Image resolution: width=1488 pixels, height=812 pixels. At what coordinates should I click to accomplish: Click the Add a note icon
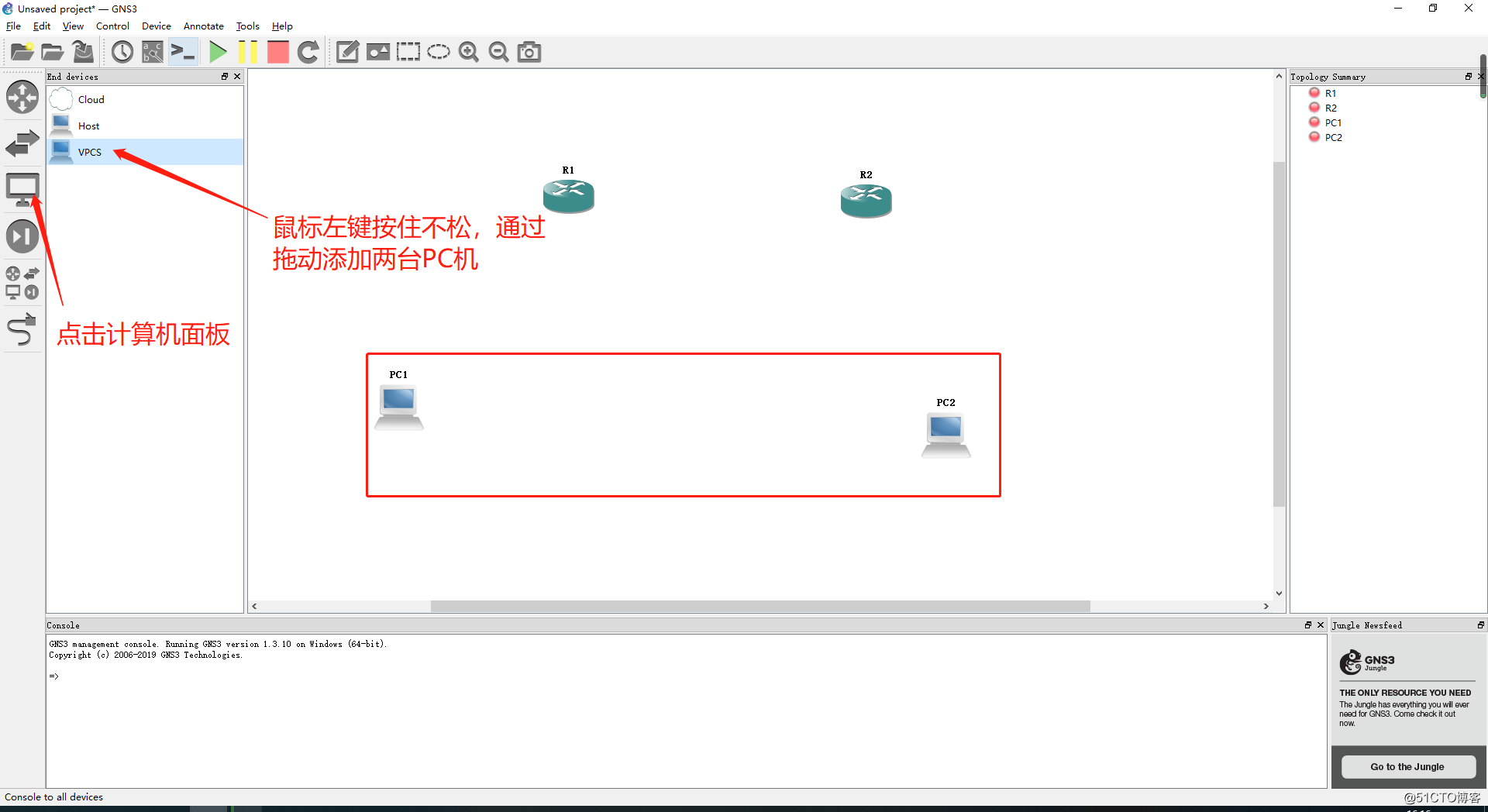(347, 52)
